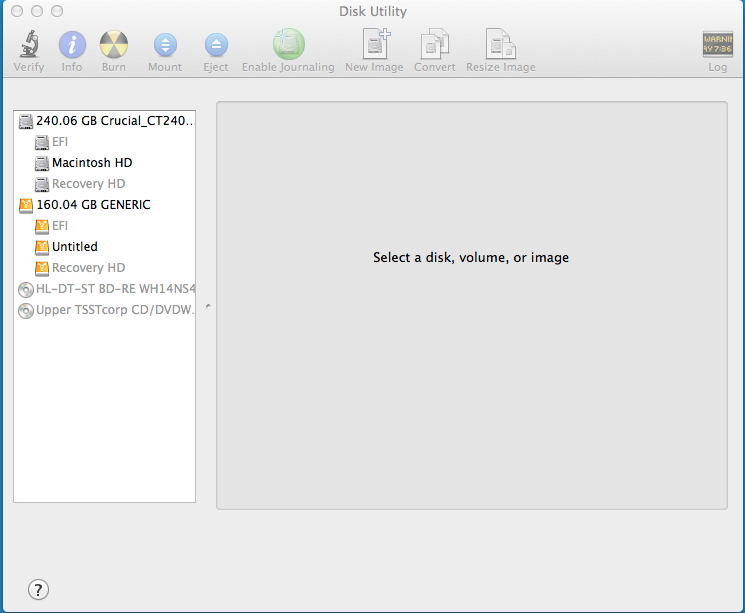Select EFI under the GENERIC disk

(105, 226)
